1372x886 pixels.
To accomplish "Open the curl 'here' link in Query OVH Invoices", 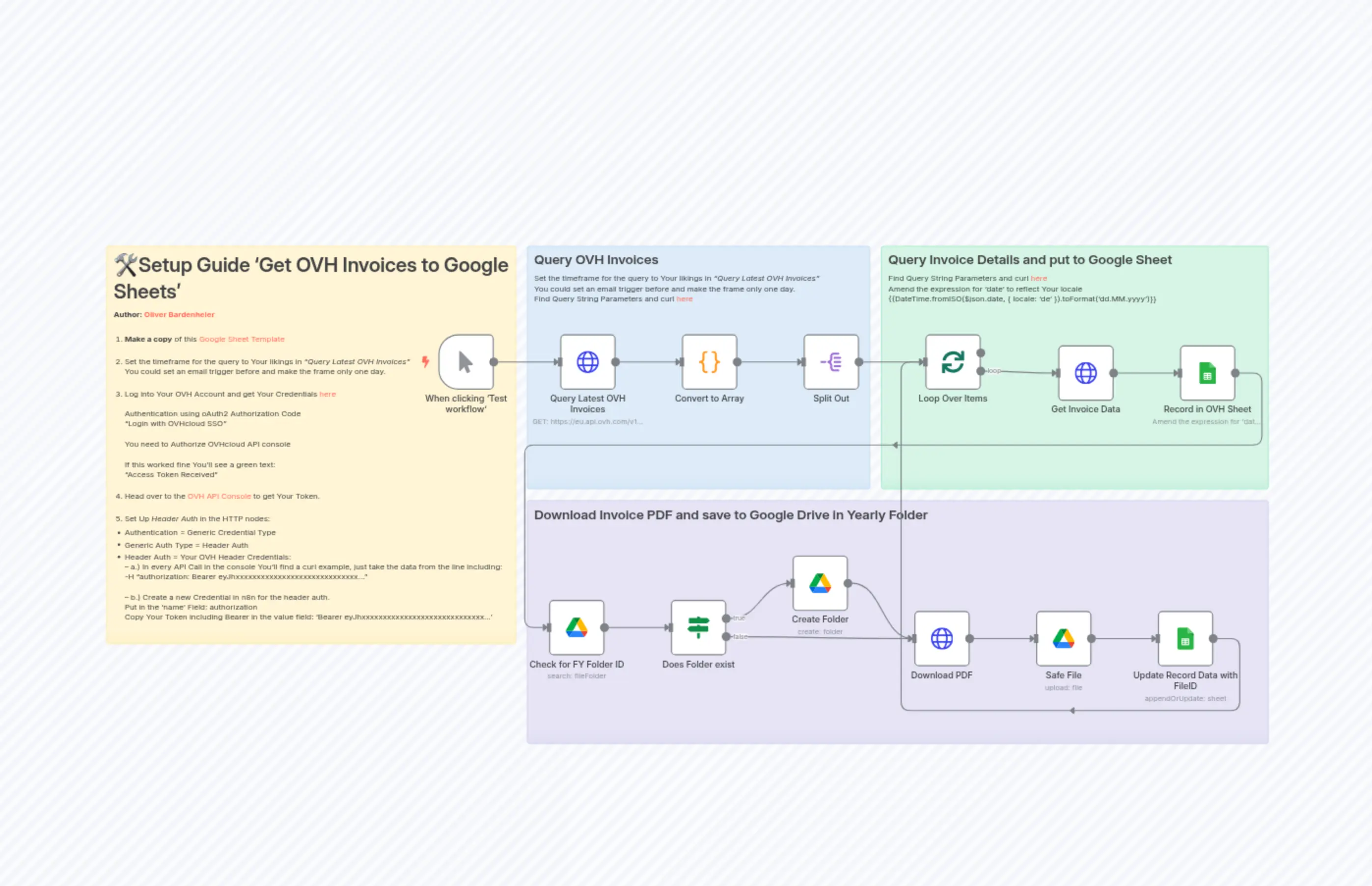I will pyautogui.click(x=684, y=299).
